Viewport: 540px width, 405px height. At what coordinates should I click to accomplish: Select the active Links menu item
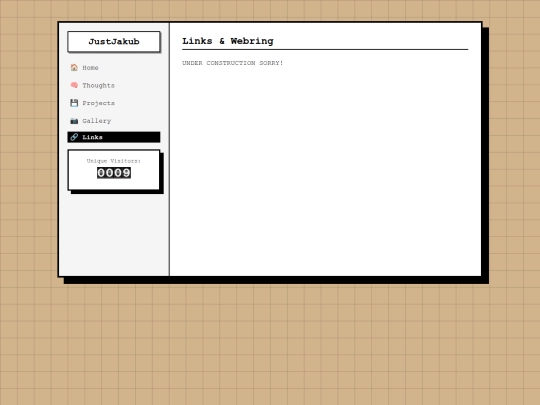[114, 137]
